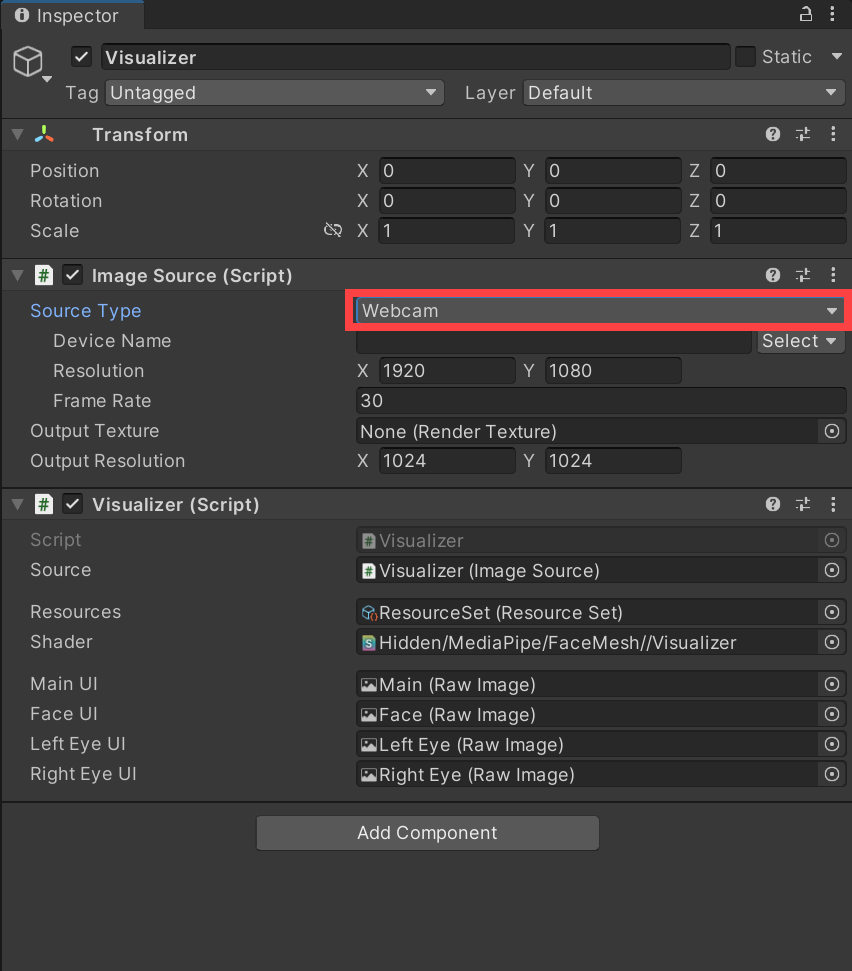Click the Right Eye (Raw Image) field
Image resolution: width=852 pixels, height=971 pixels.
pos(587,774)
